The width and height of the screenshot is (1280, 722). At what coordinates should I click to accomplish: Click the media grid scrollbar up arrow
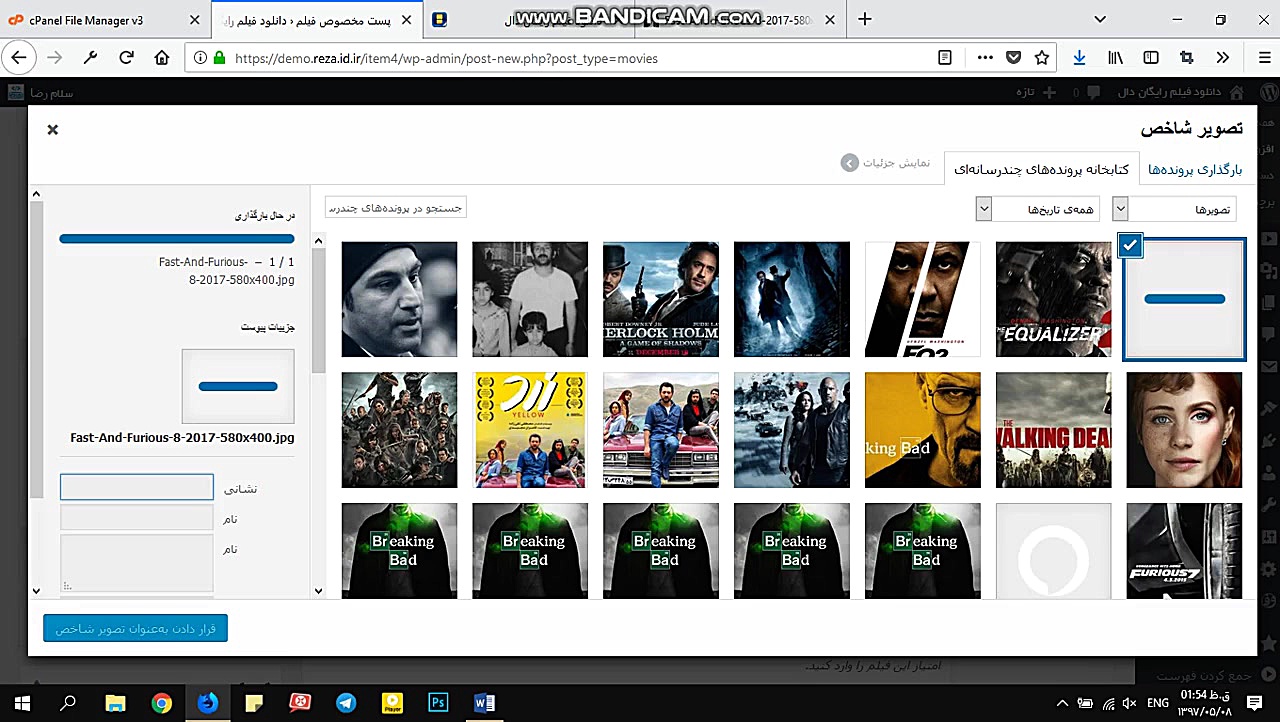coord(318,240)
